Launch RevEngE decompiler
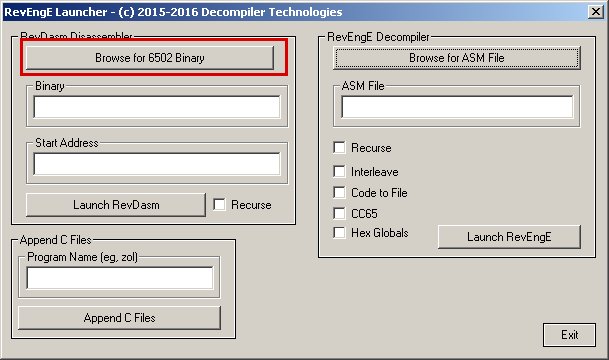 pos(509,237)
